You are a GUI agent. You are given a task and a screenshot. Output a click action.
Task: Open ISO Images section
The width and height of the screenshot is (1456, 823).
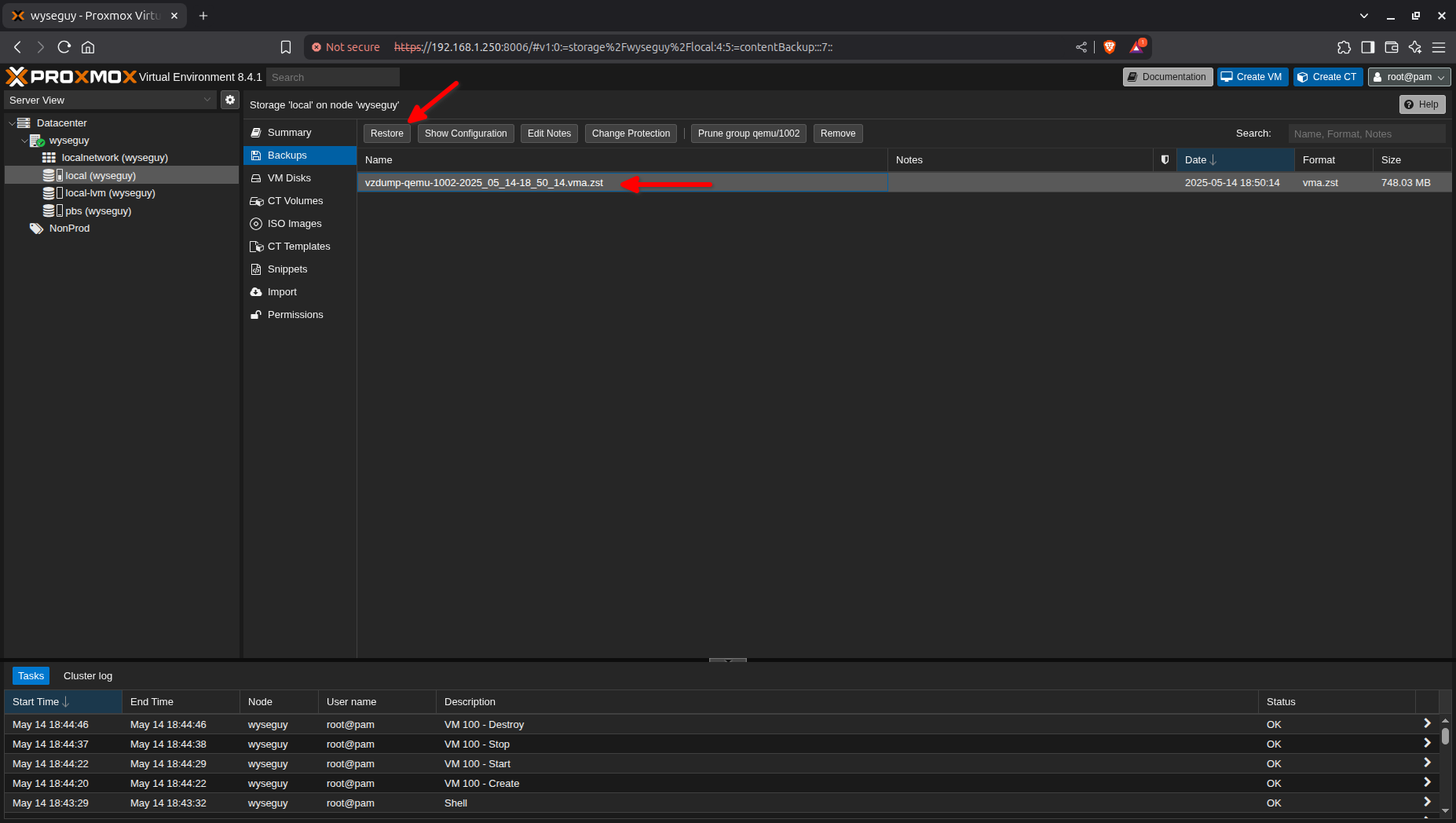point(300,224)
